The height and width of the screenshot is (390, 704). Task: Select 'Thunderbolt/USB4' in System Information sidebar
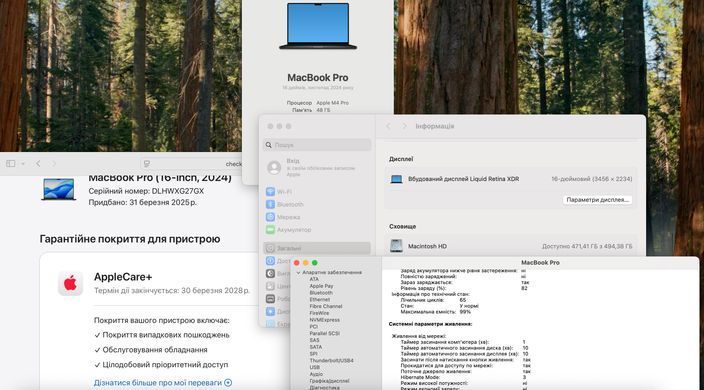[x=331, y=360]
